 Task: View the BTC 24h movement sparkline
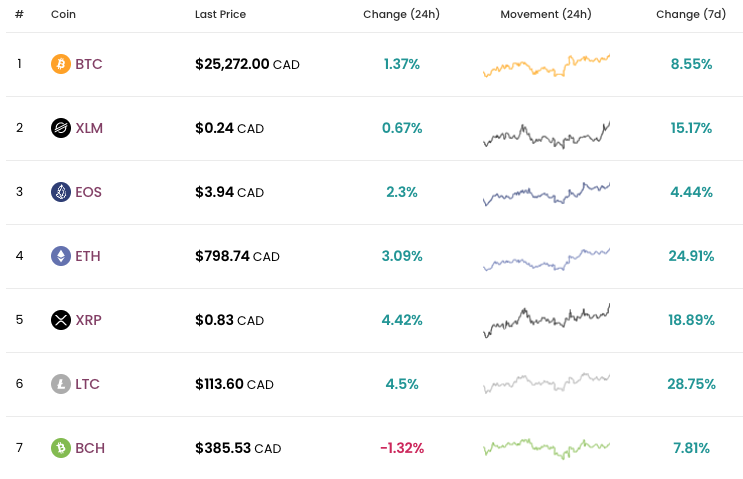click(546, 65)
